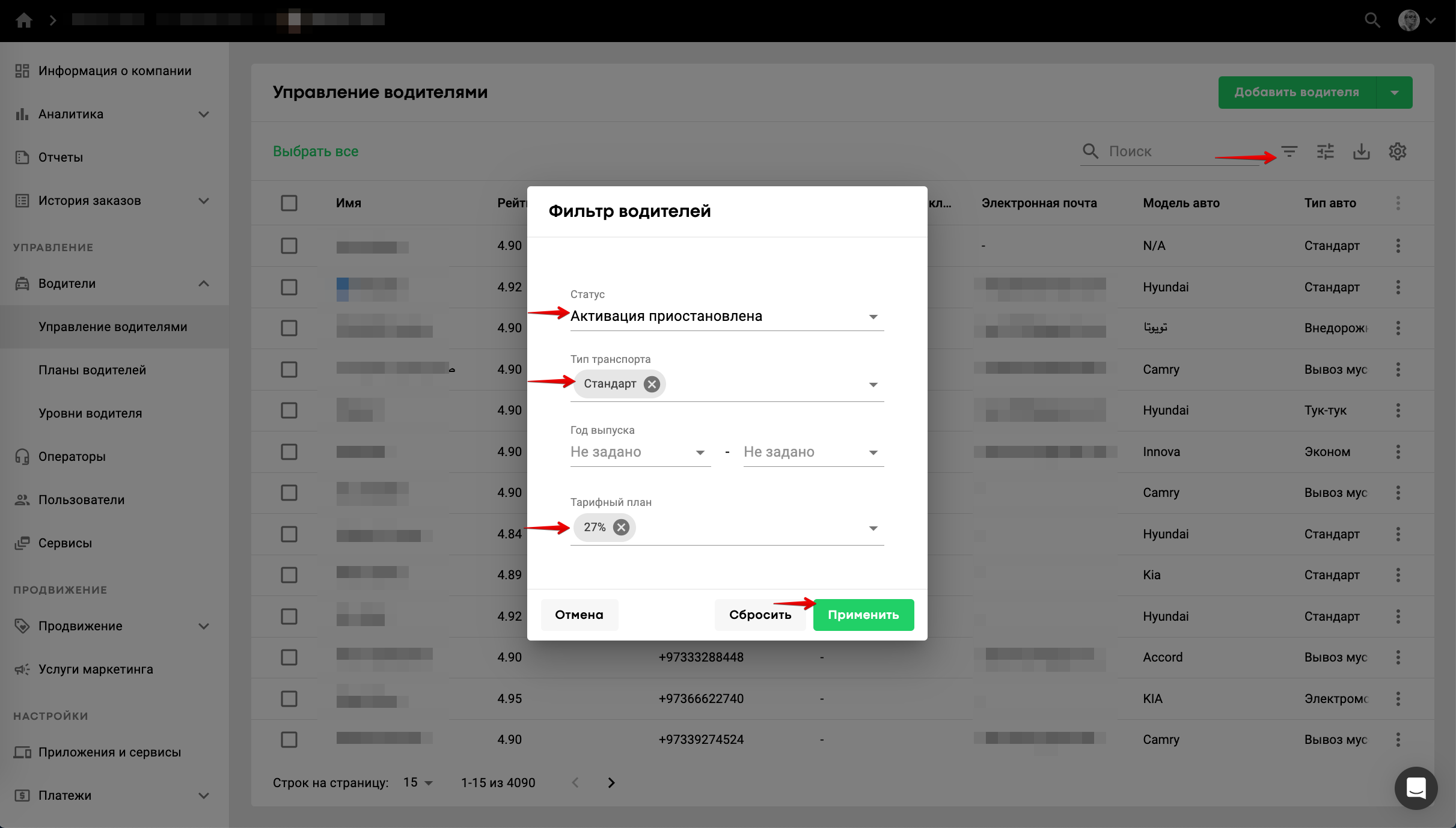Open the first Год выпуска dropdown

coord(640,452)
